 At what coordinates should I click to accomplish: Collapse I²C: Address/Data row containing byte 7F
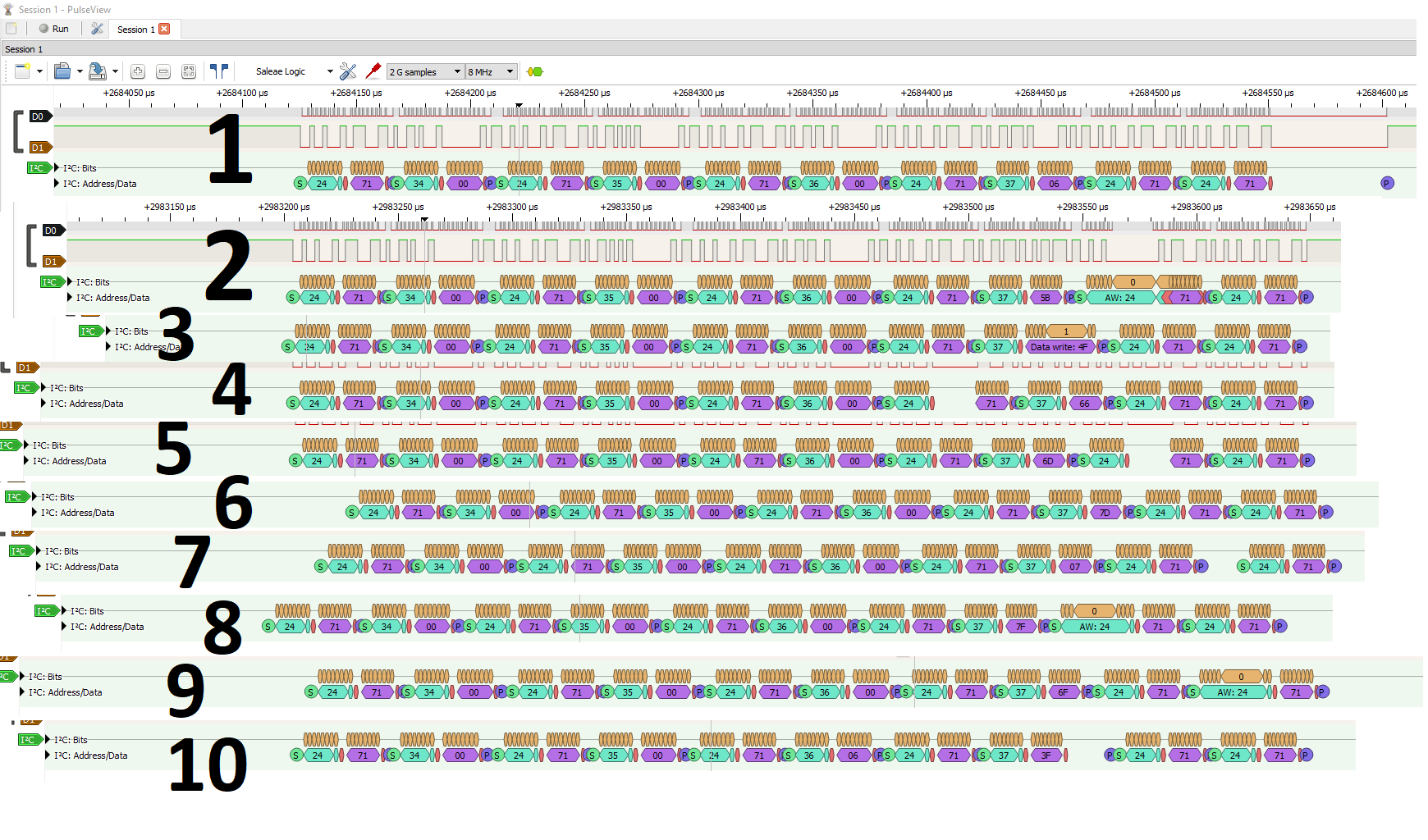(x=64, y=627)
